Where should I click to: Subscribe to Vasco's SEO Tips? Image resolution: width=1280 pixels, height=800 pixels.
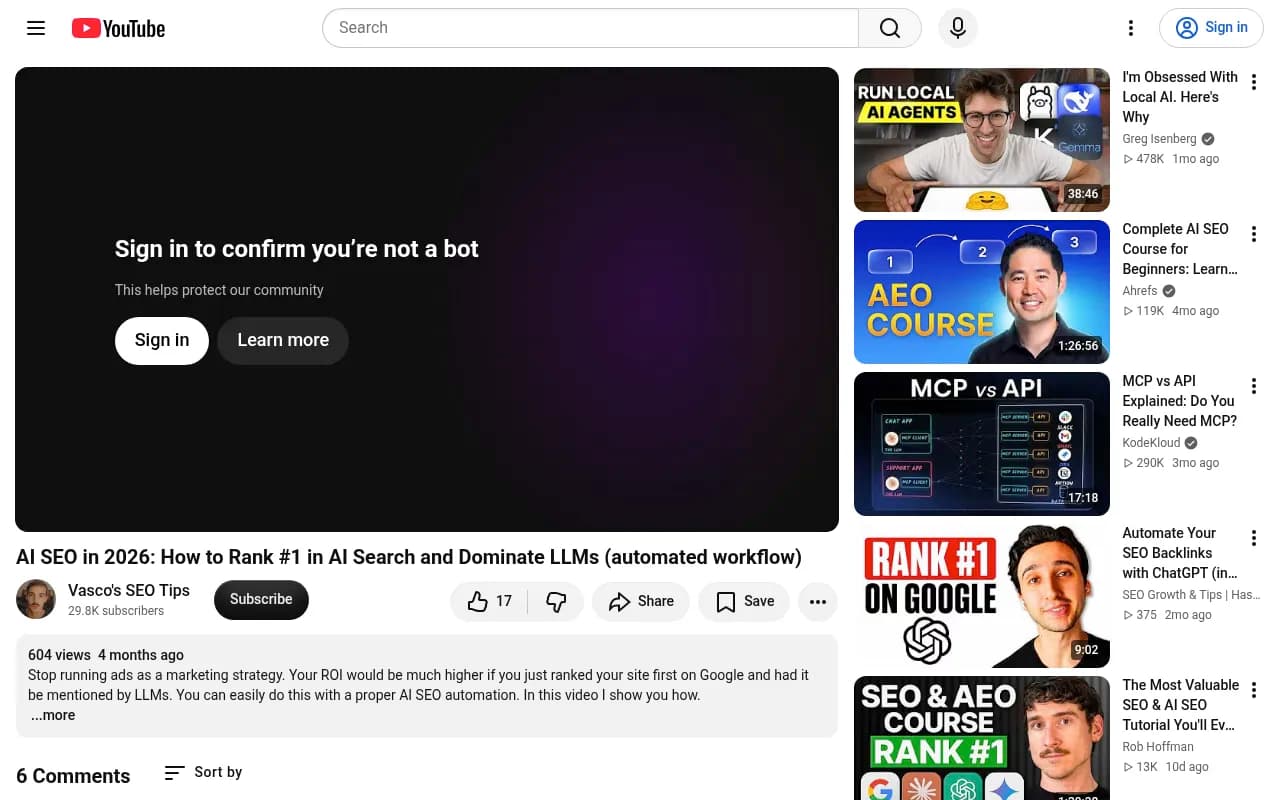pyautogui.click(x=261, y=599)
